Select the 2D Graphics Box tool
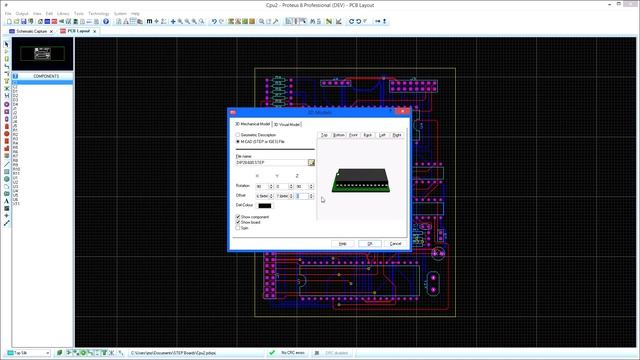This screenshot has width=640, height=360. pos(7,171)
